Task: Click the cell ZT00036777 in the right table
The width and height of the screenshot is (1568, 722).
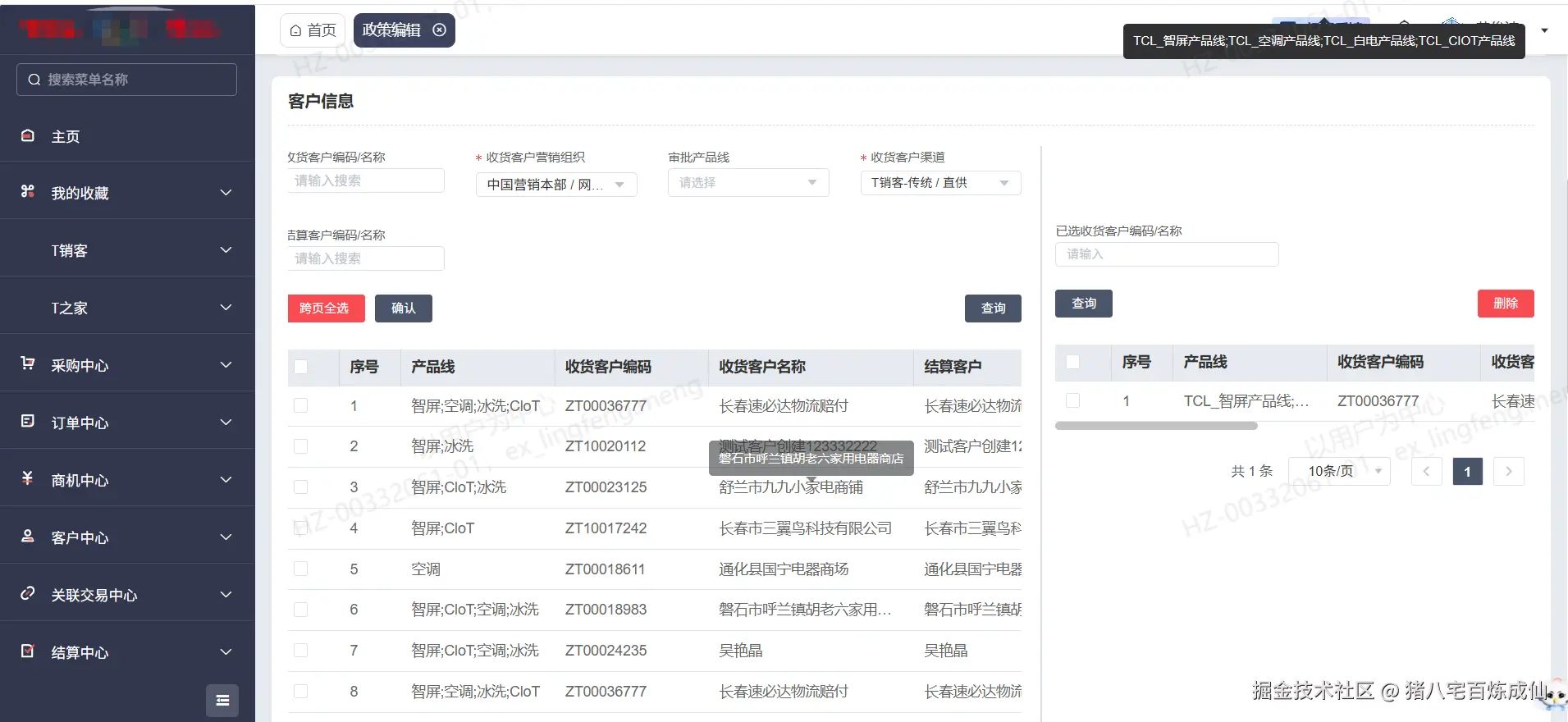Action: 1378,400
